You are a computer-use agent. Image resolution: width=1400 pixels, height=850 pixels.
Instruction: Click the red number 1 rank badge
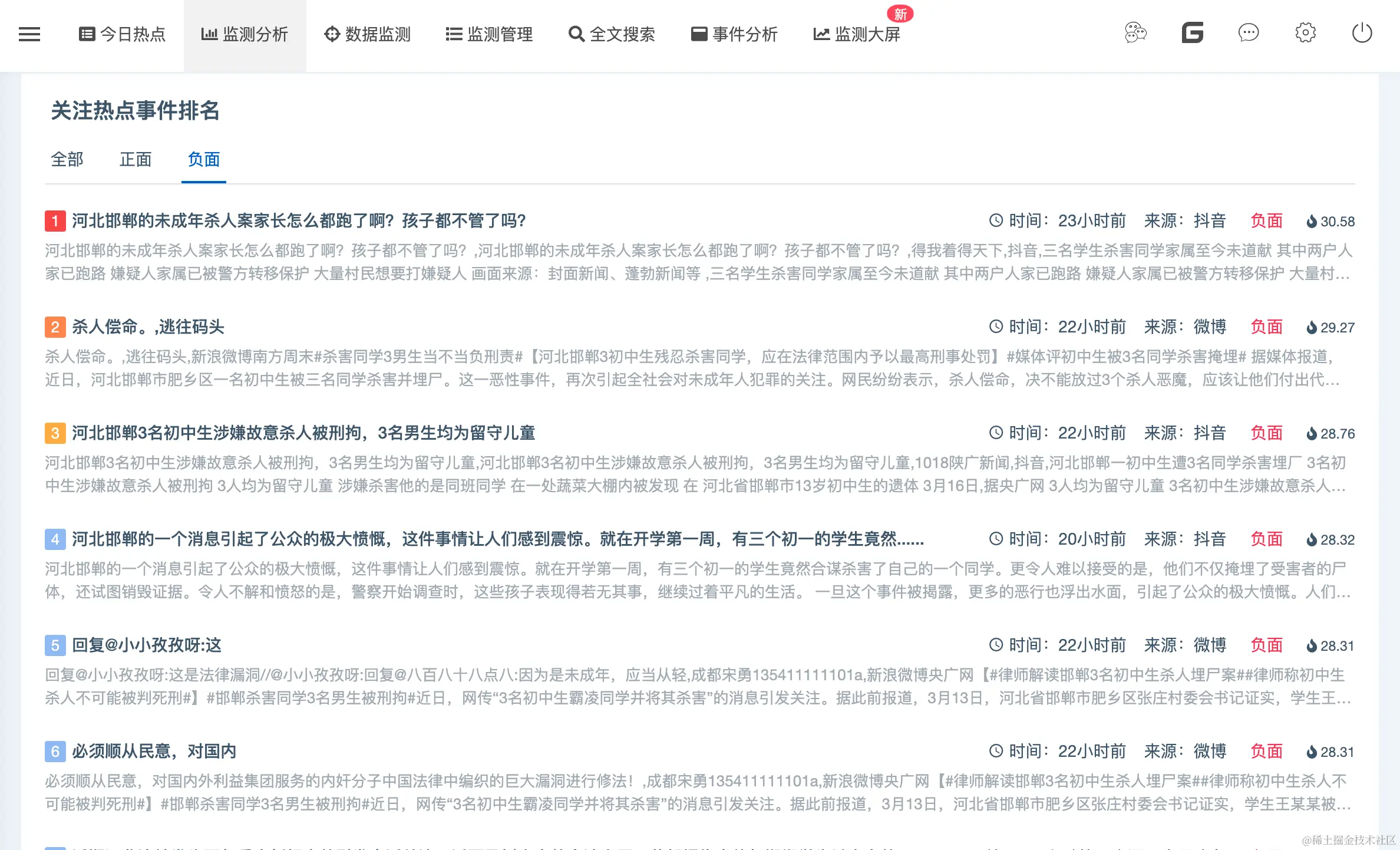[x=55, y=221]
